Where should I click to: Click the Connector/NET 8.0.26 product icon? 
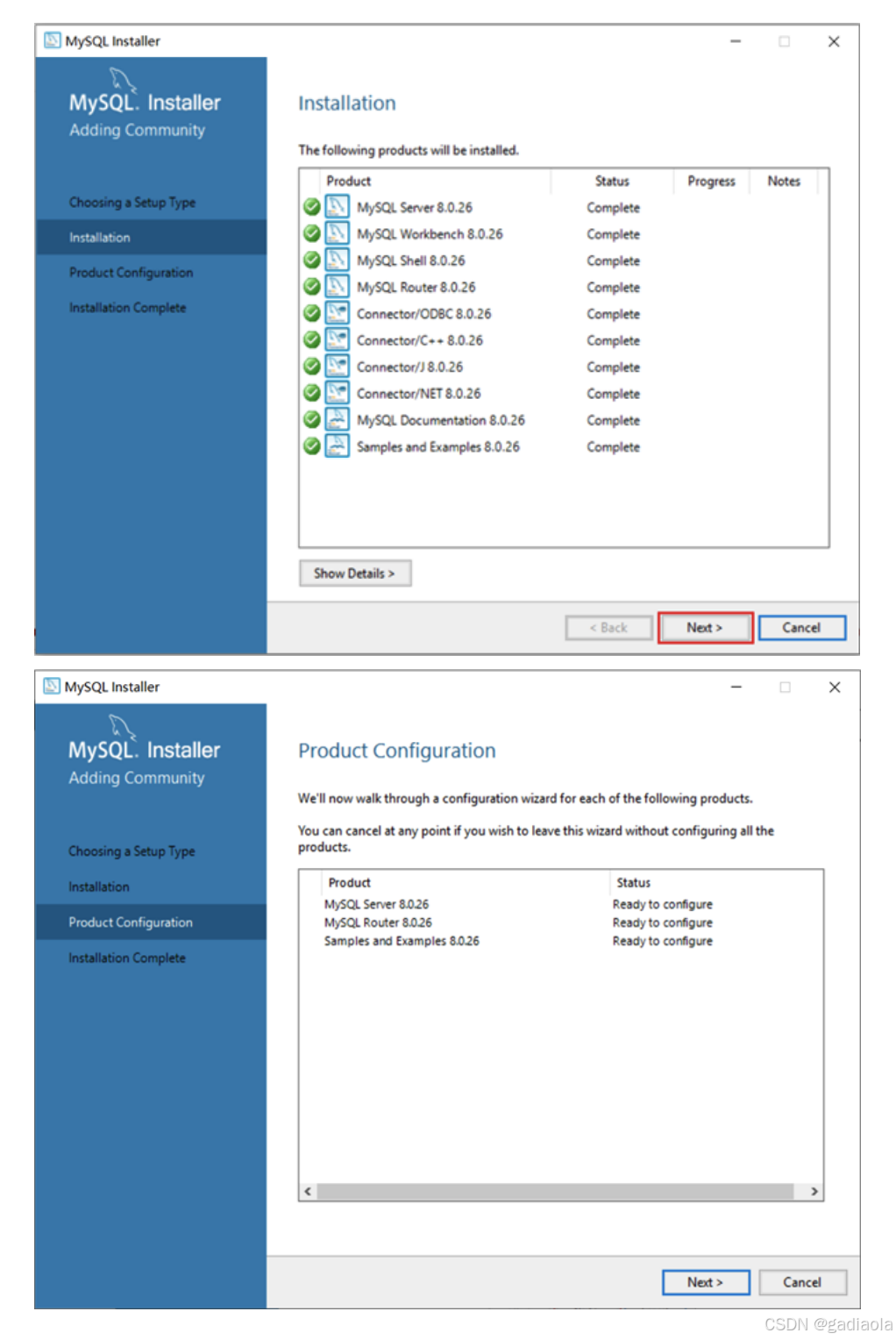[337, 393]
